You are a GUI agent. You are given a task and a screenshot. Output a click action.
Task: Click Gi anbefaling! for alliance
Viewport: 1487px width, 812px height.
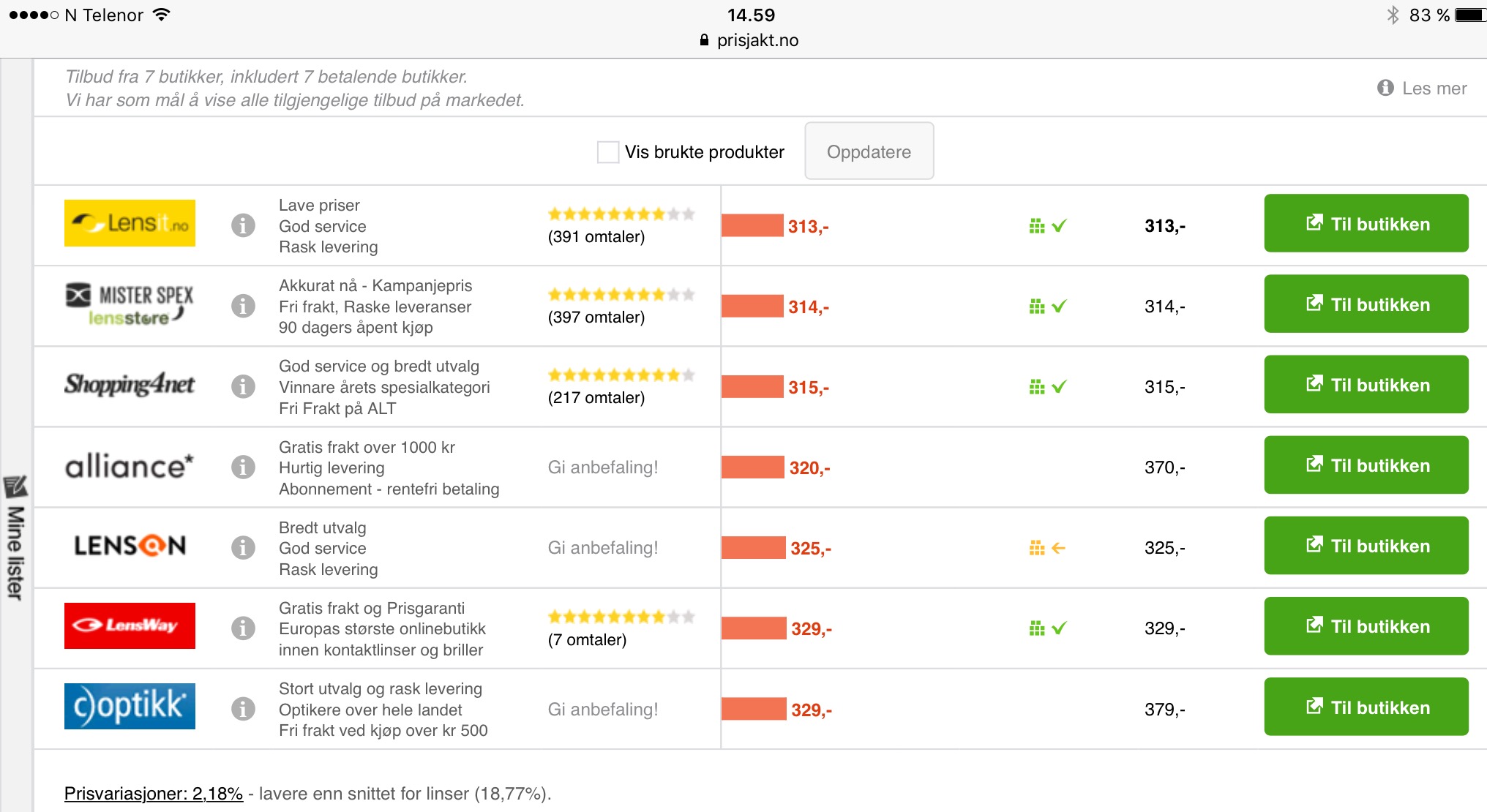coord(603,467)
